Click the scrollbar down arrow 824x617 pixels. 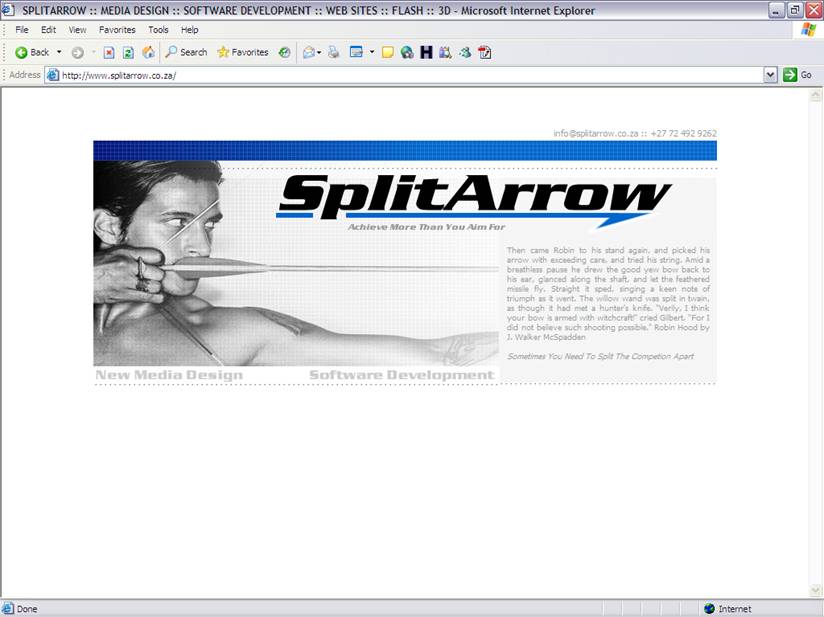click(816, 590)
